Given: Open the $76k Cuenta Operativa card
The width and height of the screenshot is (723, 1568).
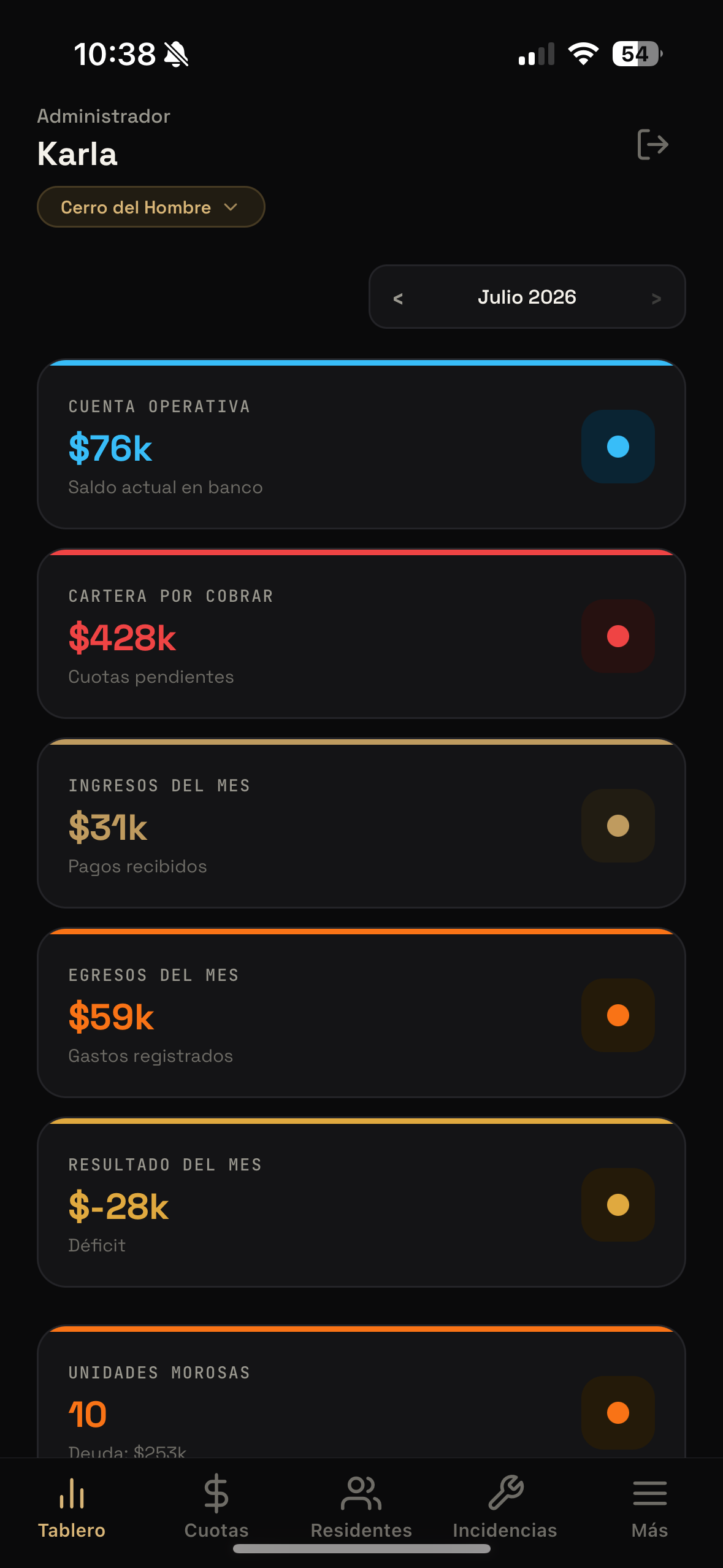Looking at the screenshot, I should (361, 444).
